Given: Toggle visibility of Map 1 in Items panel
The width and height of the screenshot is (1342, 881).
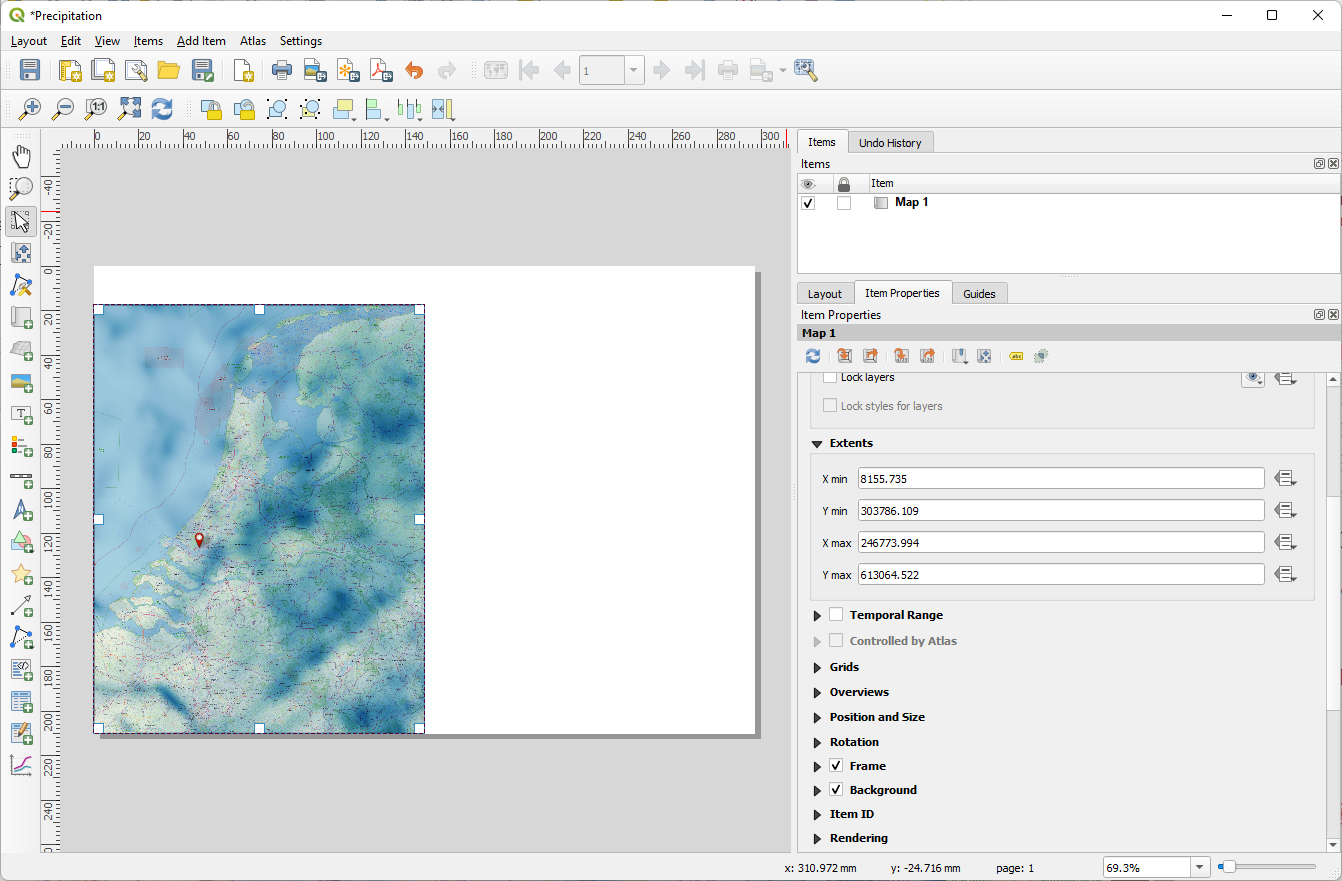Looking at the screenshot, I should point(807,203).
